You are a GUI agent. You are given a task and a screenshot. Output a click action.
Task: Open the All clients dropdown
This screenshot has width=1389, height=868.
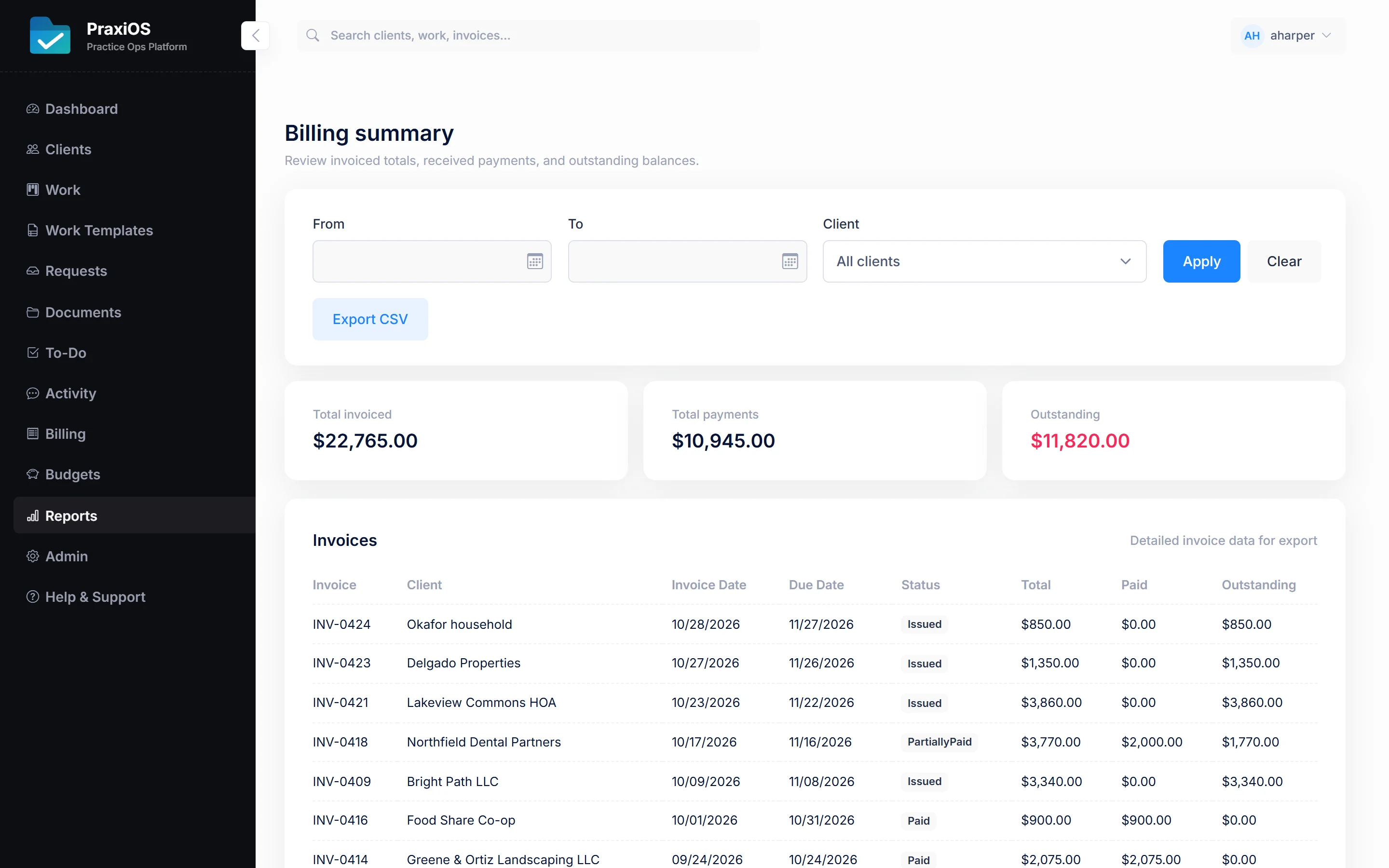pyautogui.click(x=984, y=261)
